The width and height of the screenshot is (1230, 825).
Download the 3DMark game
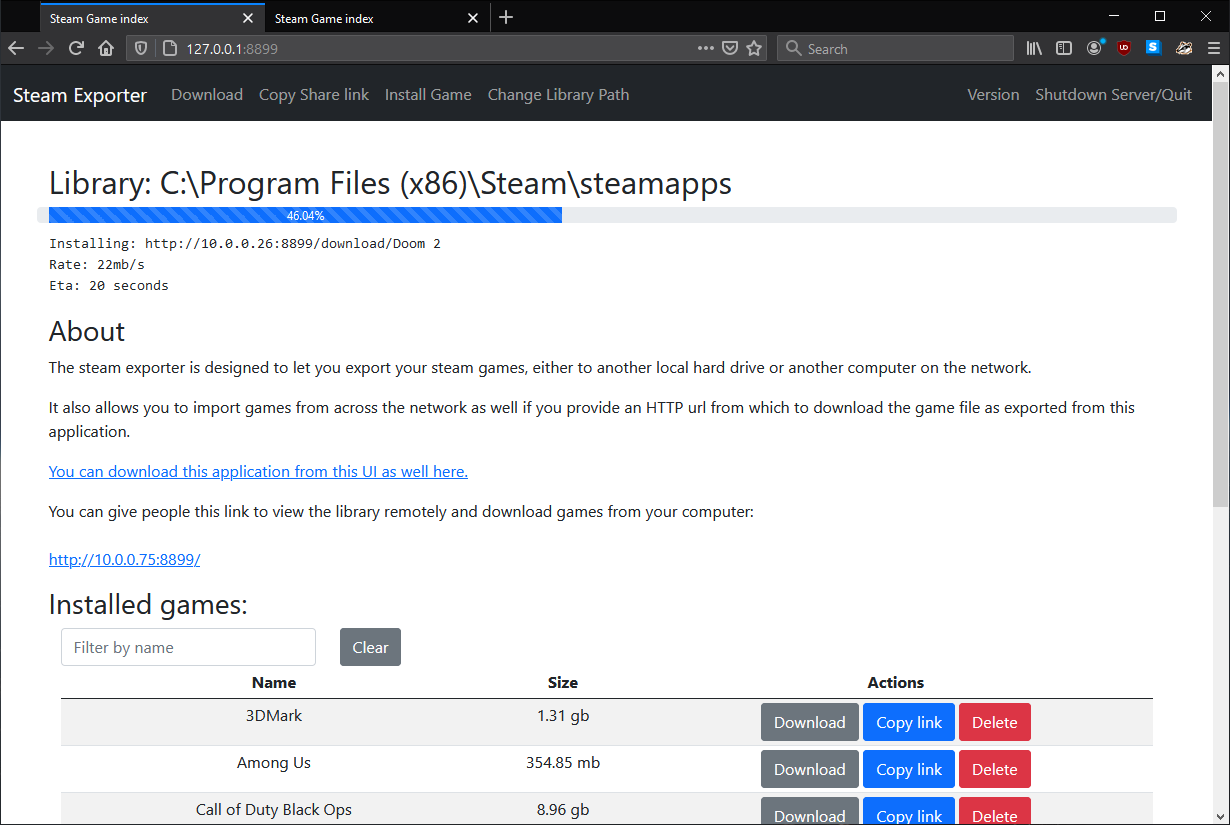(x=809, y=722)
